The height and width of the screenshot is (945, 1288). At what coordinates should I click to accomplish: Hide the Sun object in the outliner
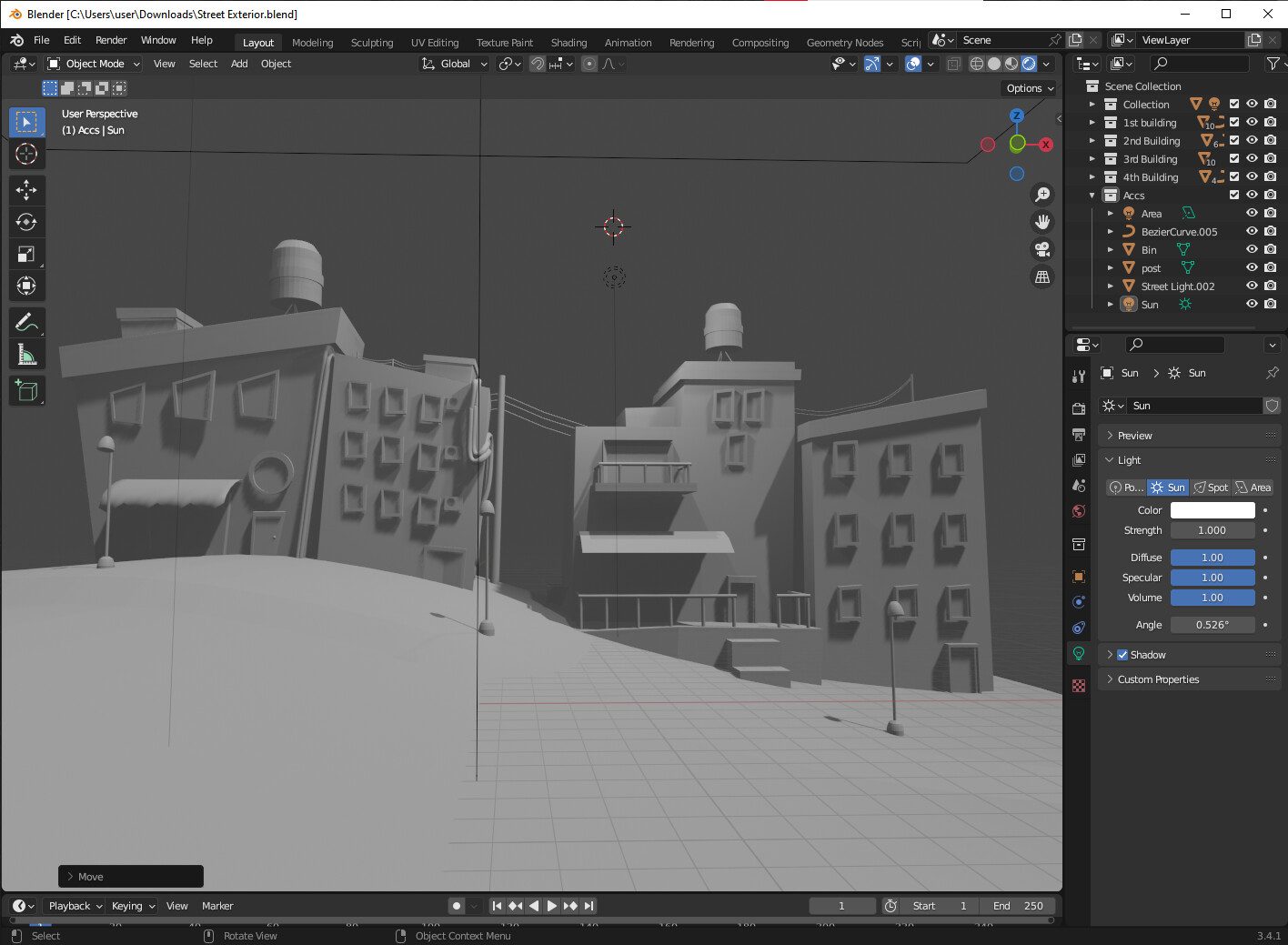point(1252,304)
